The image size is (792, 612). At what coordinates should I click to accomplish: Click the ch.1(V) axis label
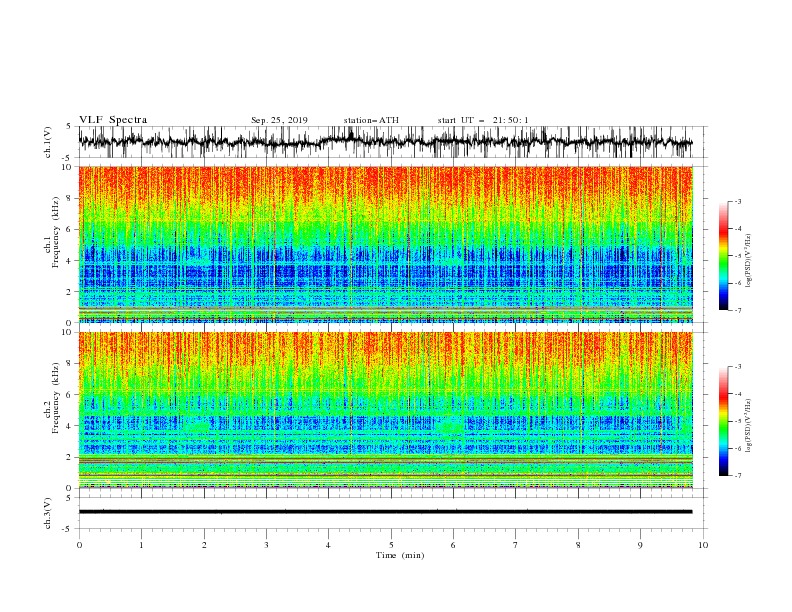point(48,142)
